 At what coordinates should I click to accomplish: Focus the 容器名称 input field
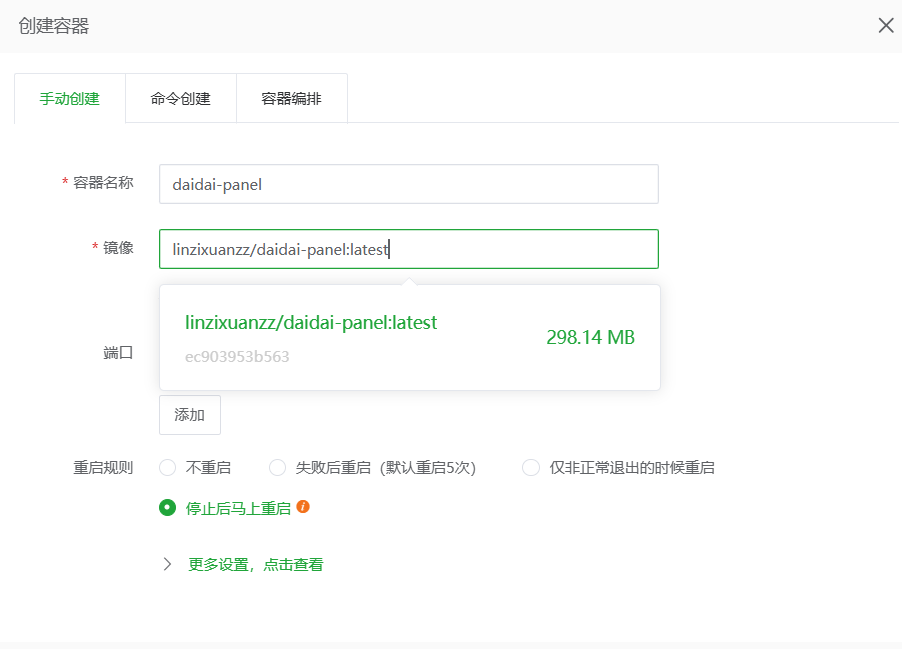click(x=408, y=184)
